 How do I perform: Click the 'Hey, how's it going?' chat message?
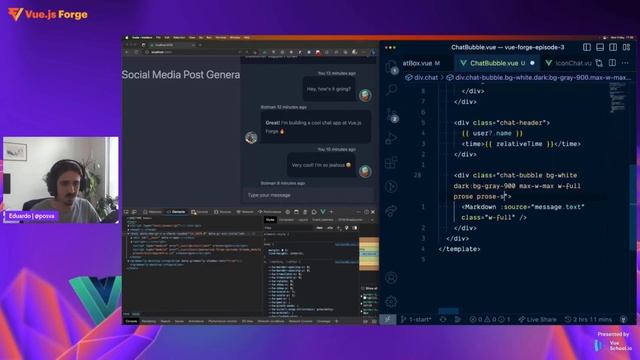(329, 89)
